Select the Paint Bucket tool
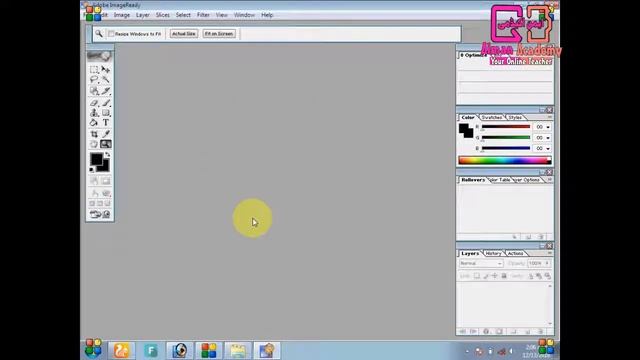Image resolution: width=640 pixels, height=360 pixels. (94, 122)
